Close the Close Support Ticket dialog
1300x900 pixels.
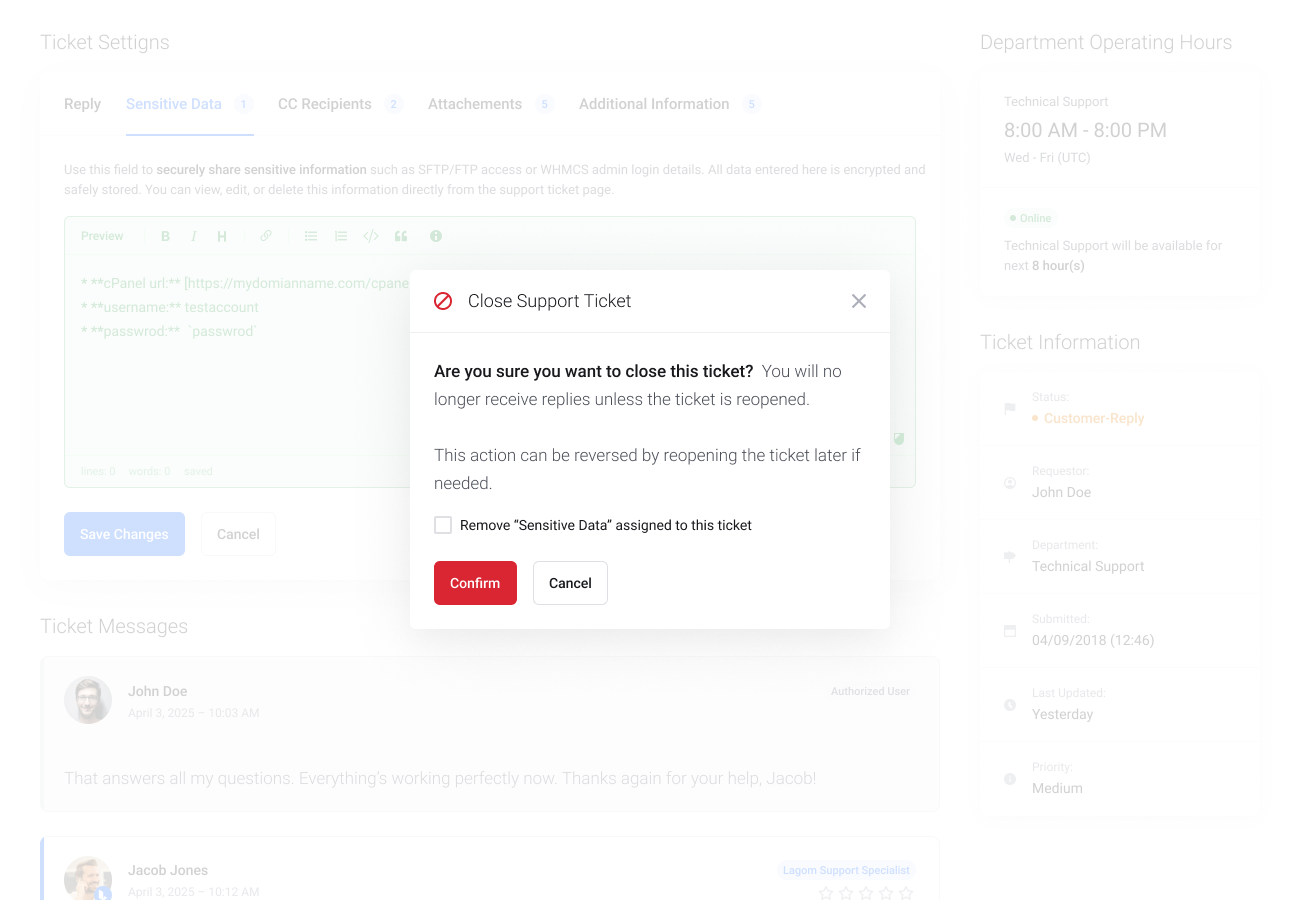point(859,301)
